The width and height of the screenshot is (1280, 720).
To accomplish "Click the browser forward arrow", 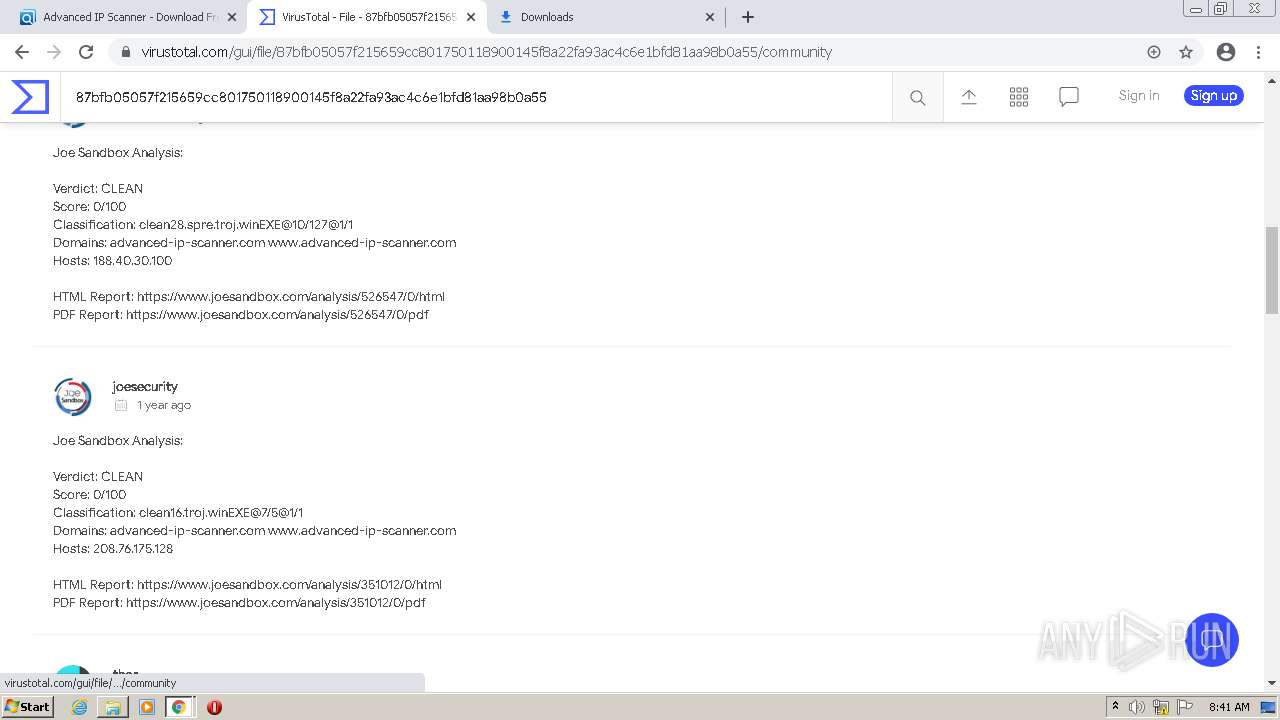I will pos(54,52).
